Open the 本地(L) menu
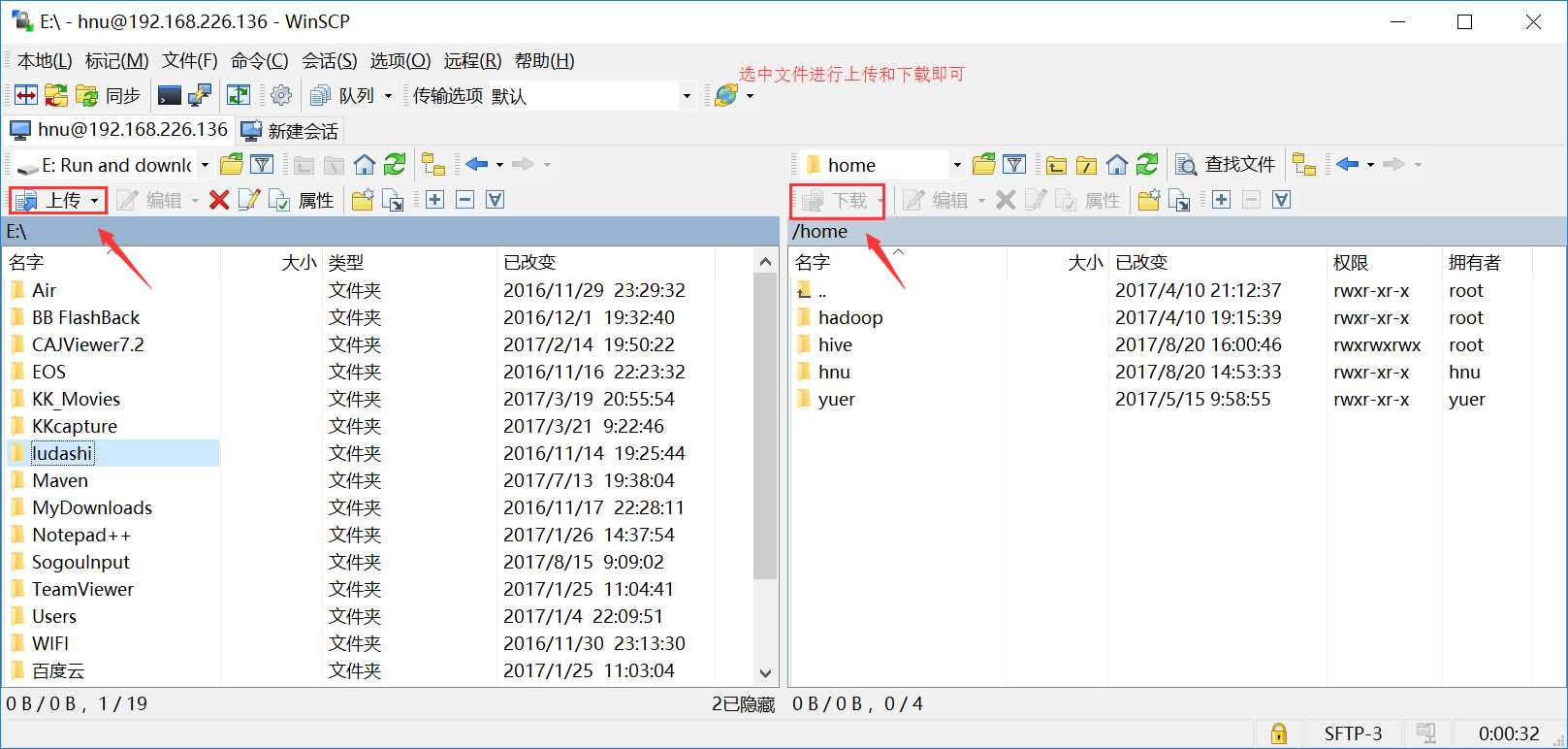Viewport: 1568px width, 749px height. click(45, 61)
